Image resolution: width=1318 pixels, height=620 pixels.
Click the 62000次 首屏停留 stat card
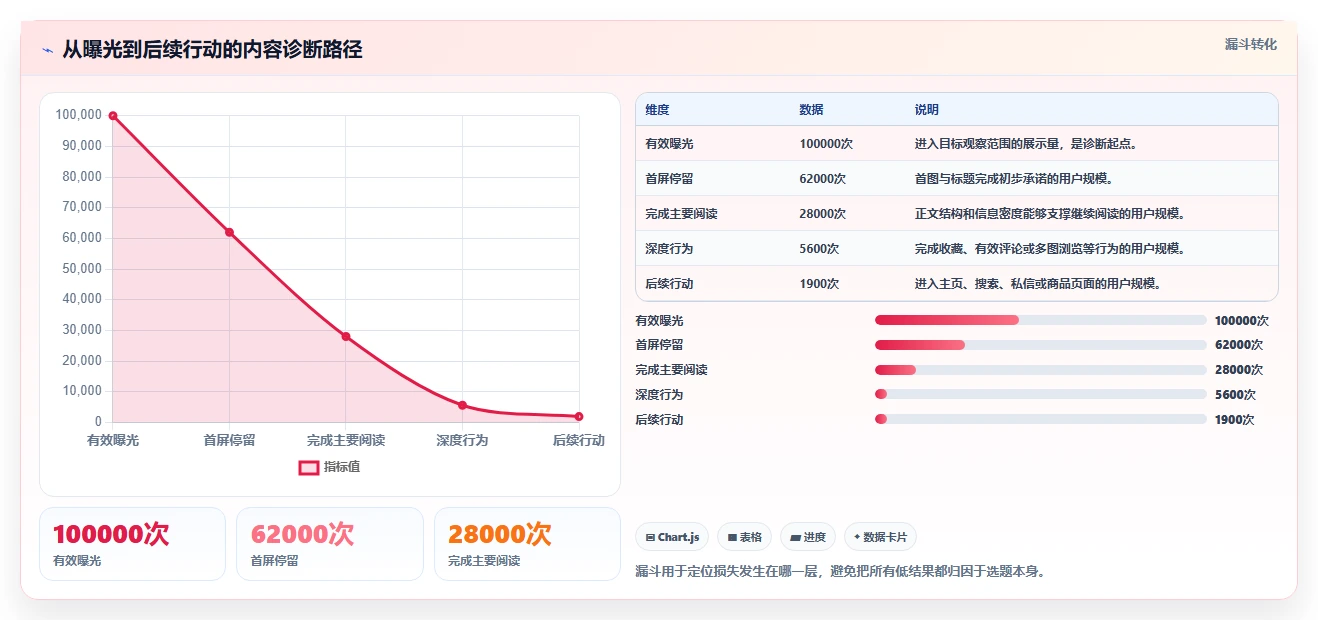(330, 544)
